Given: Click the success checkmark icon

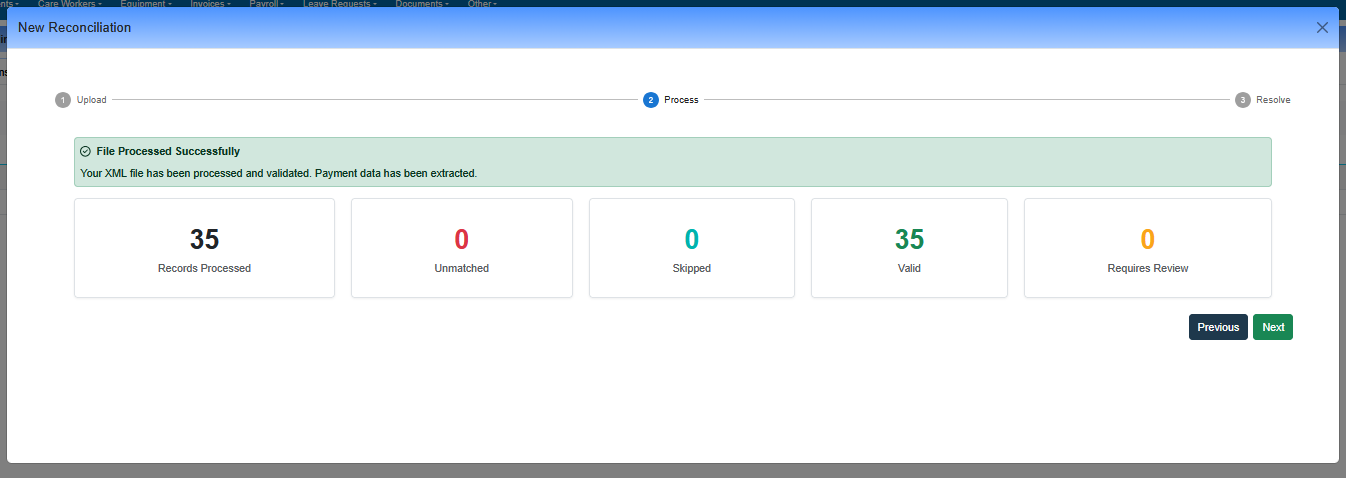Looking at the screenshot, I should pos(86,152).
